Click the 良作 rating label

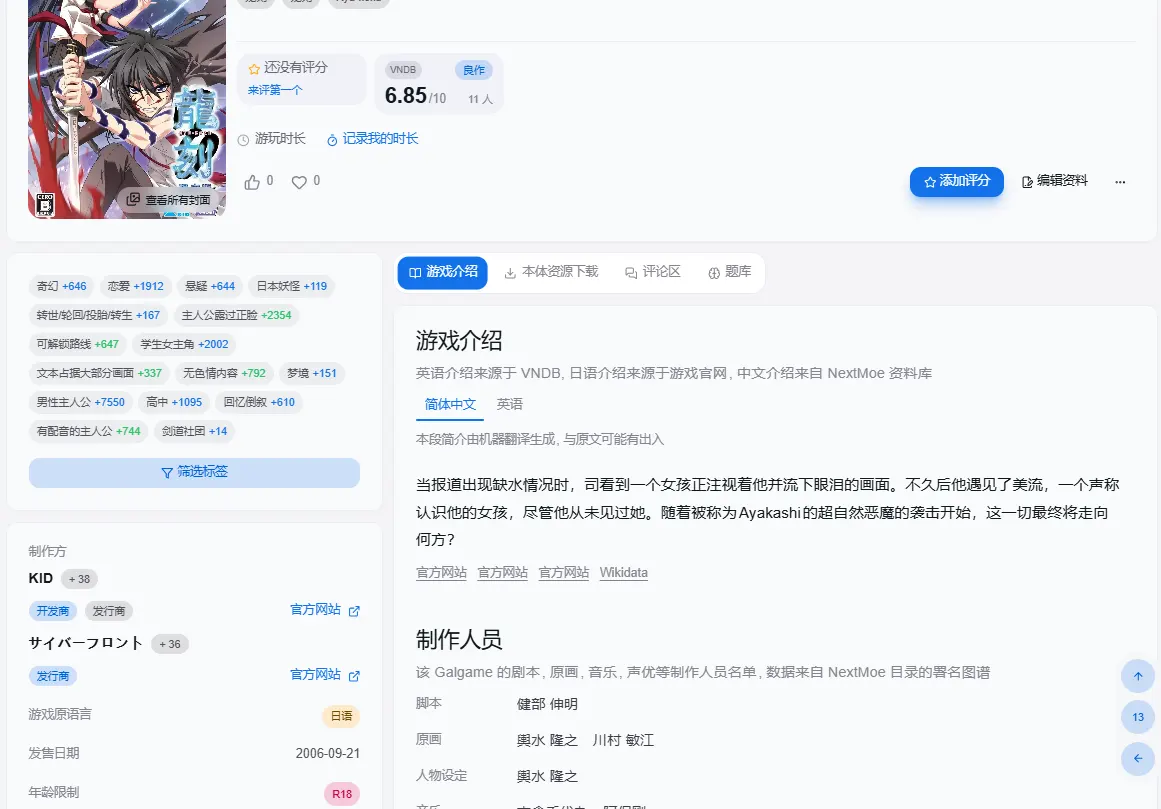click(474, 70)
